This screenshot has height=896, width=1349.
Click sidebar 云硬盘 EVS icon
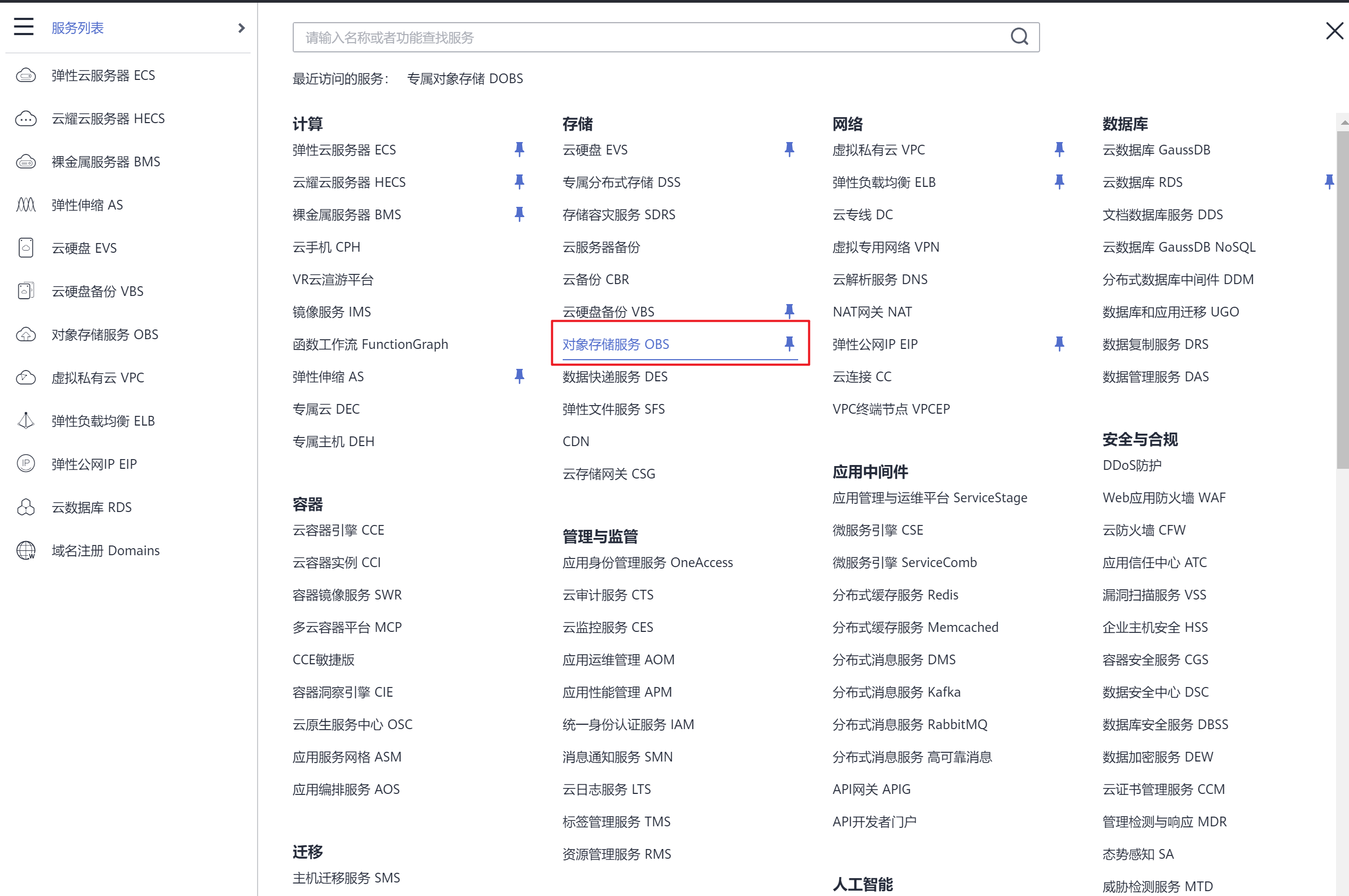pos(26,248)
